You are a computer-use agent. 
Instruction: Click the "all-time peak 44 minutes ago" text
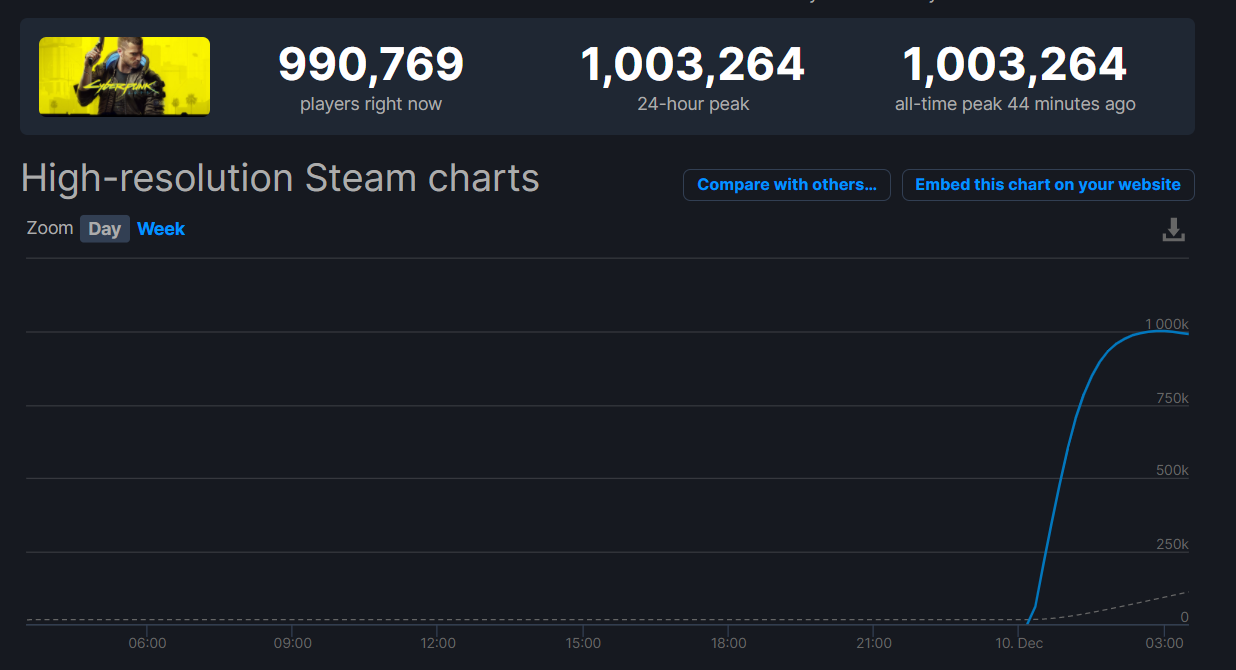pyautogui.click(x=1014, y=104)
